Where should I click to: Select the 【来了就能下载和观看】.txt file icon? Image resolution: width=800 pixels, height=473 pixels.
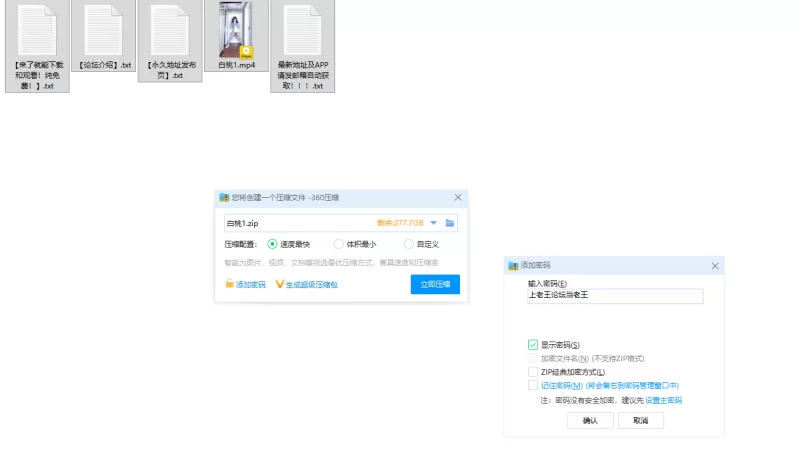point(37,30)
